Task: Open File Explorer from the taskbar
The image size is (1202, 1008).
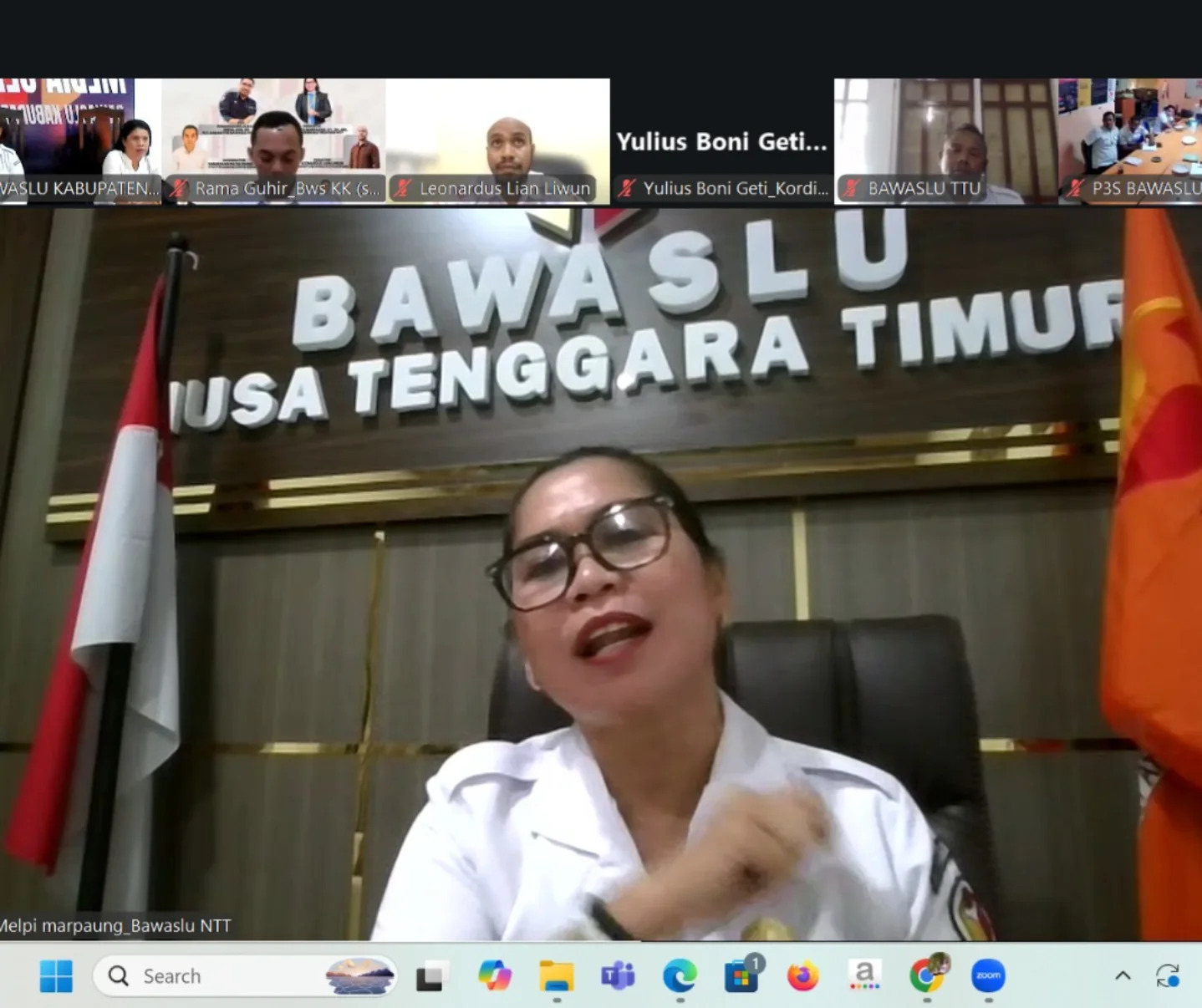Action: pos(557,975)
